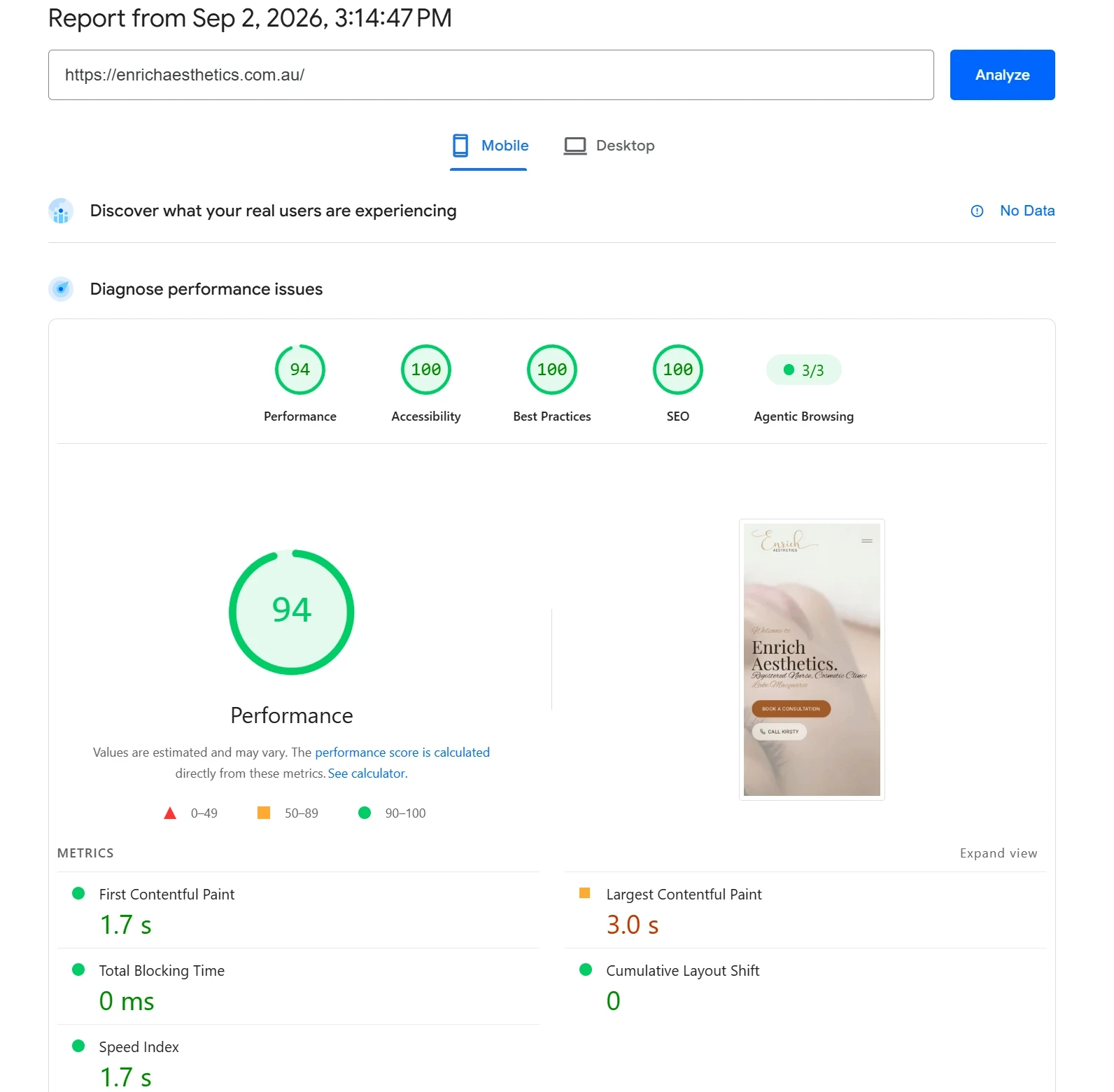The width and height of the screenshot is (1114, 1092).
Task: Open the See calculator link
Action: [x=367, y=773]
